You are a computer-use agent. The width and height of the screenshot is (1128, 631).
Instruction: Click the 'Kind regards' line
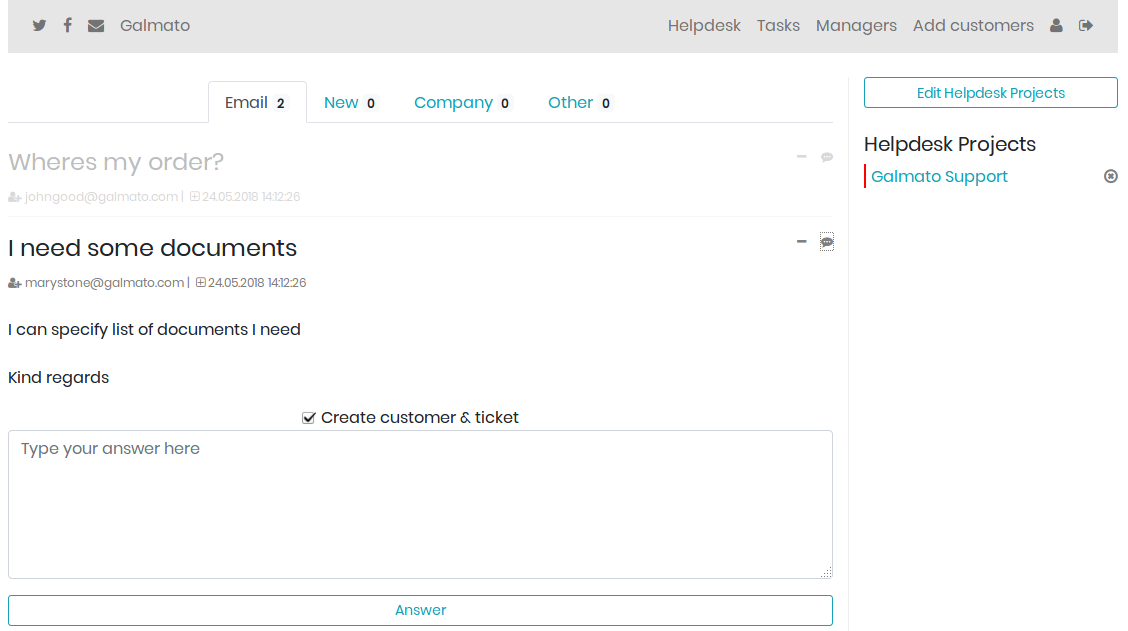click(58, 378)
